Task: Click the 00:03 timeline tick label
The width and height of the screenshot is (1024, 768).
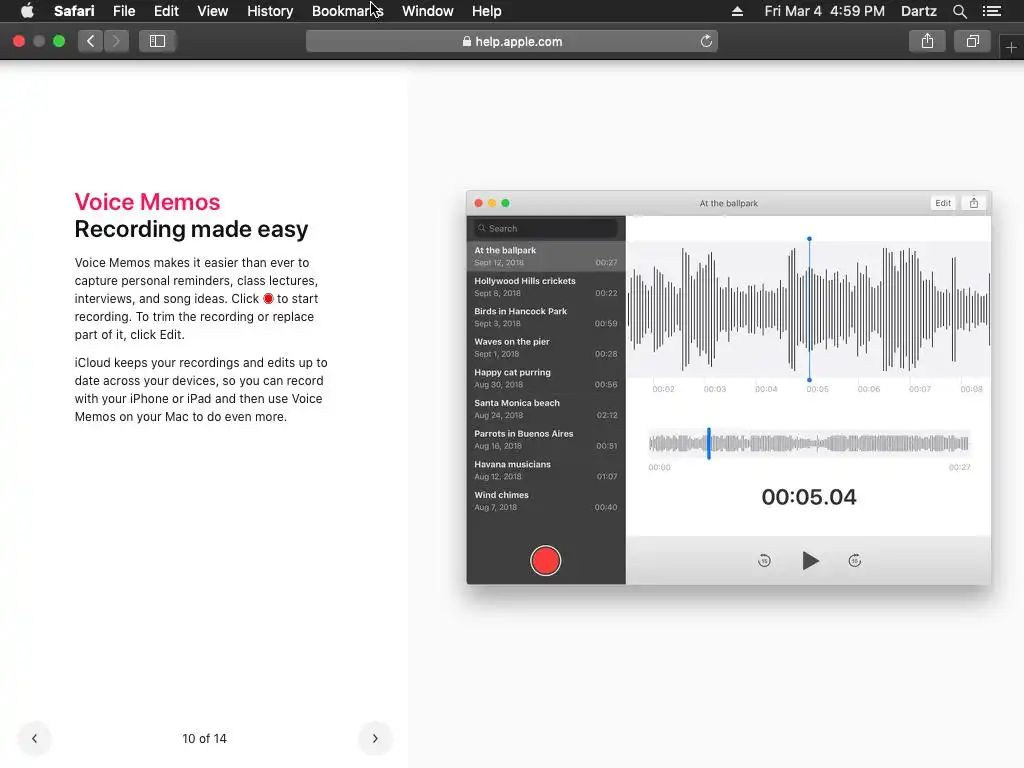Action: click(714, 389)
